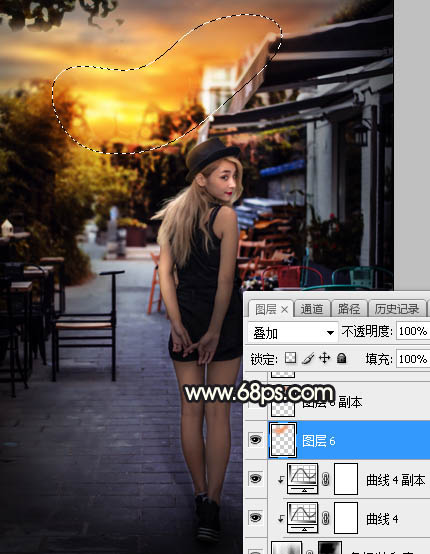The width and height of the screenshot is (430, 554).
Task: Click the 不透明度 opacity value field
Action: pos(413,331)
